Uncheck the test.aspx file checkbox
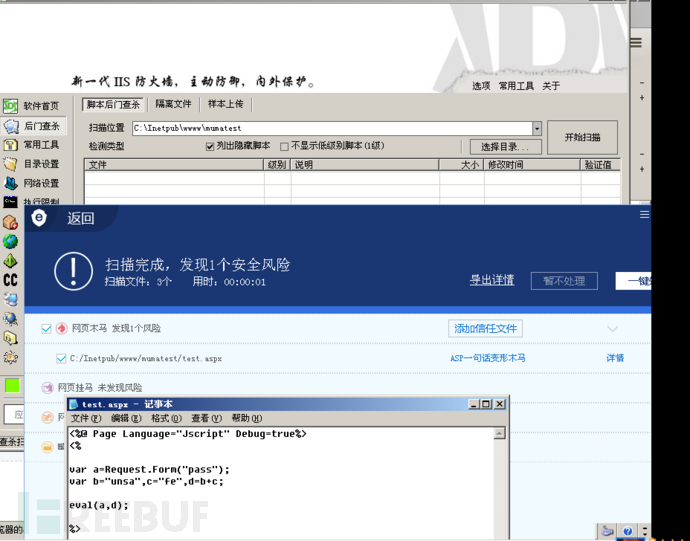This screenshot has height=541, width=690. click(x=61, y=358)
